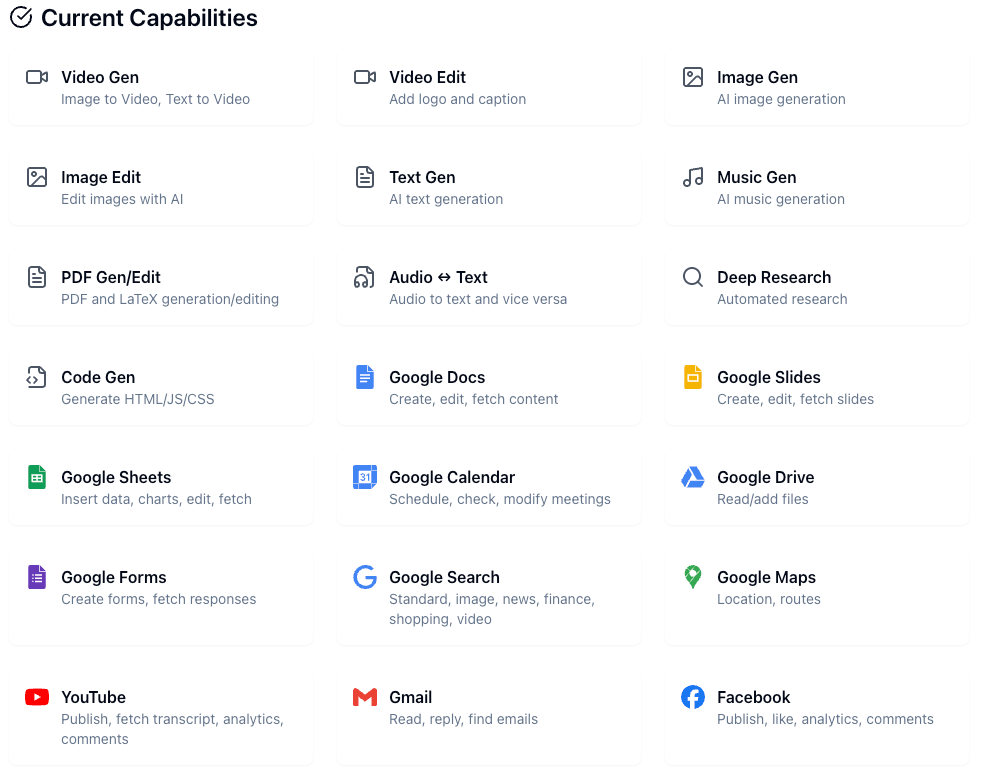Click the Music Gen note icon
This screenshot has width=982, height=767.
point(693,177)
